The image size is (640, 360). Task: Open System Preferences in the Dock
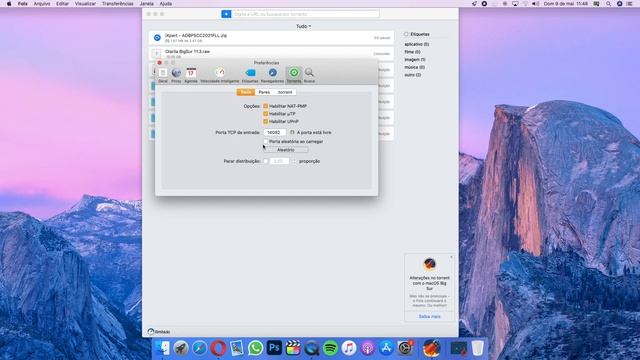click(405, 348)
